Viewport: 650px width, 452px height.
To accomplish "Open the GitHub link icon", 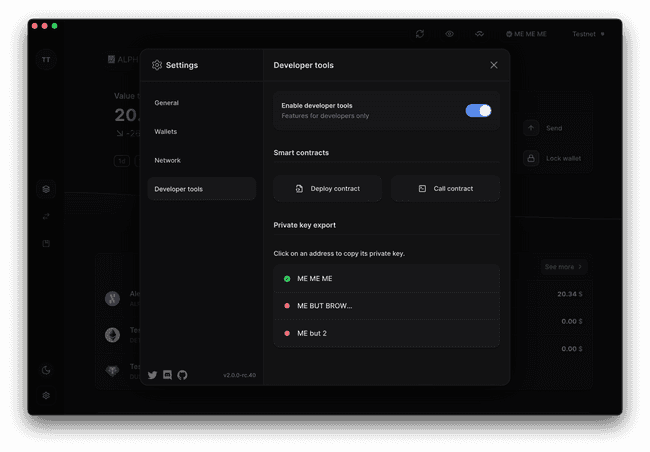I will 182,375.
